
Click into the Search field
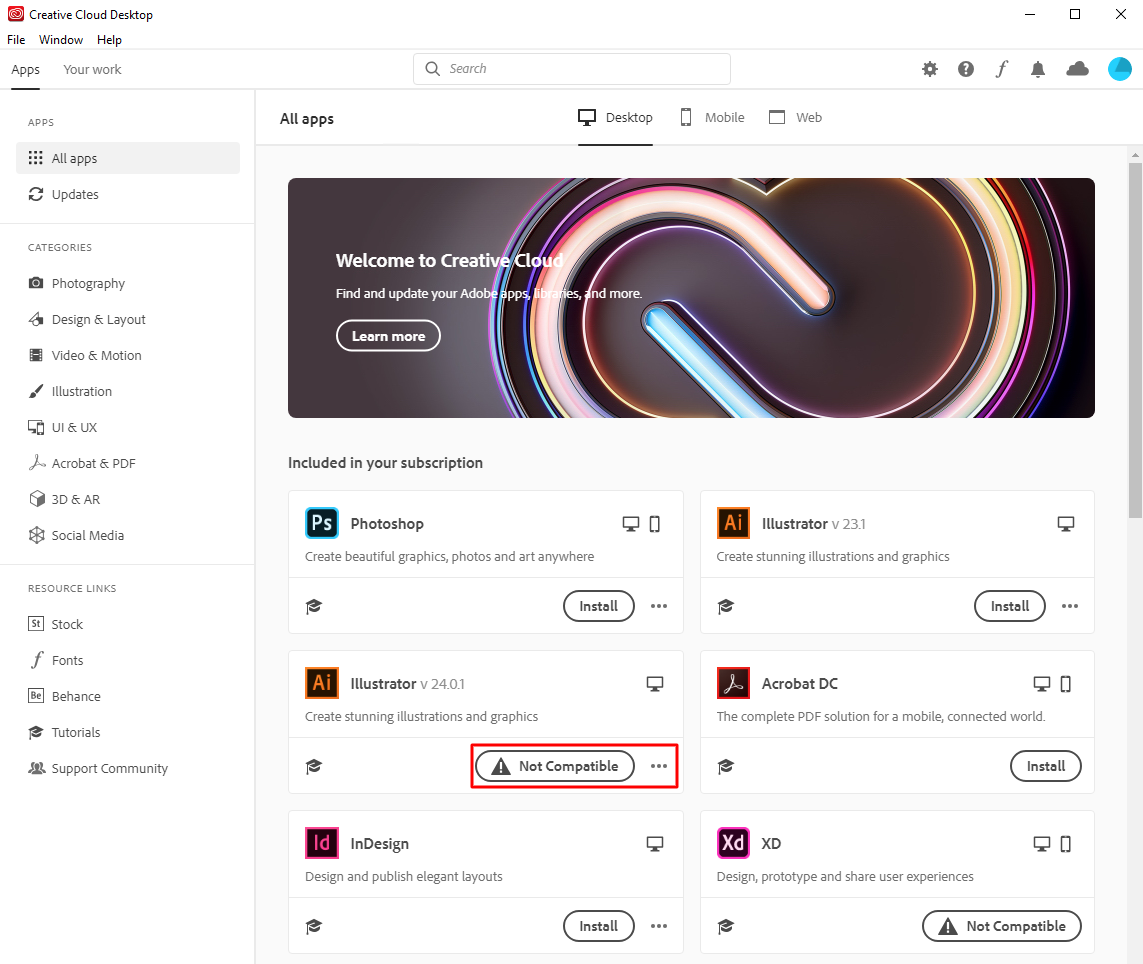click(x=572, y=69)
